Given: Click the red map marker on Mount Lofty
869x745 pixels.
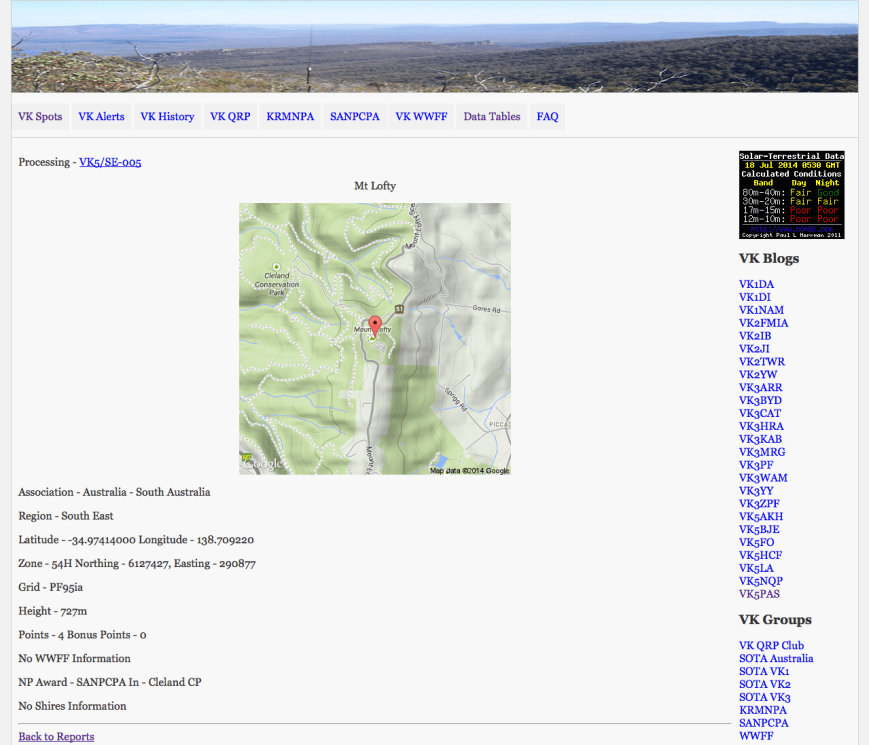Looking at the screenshot, I should [375, 324].
